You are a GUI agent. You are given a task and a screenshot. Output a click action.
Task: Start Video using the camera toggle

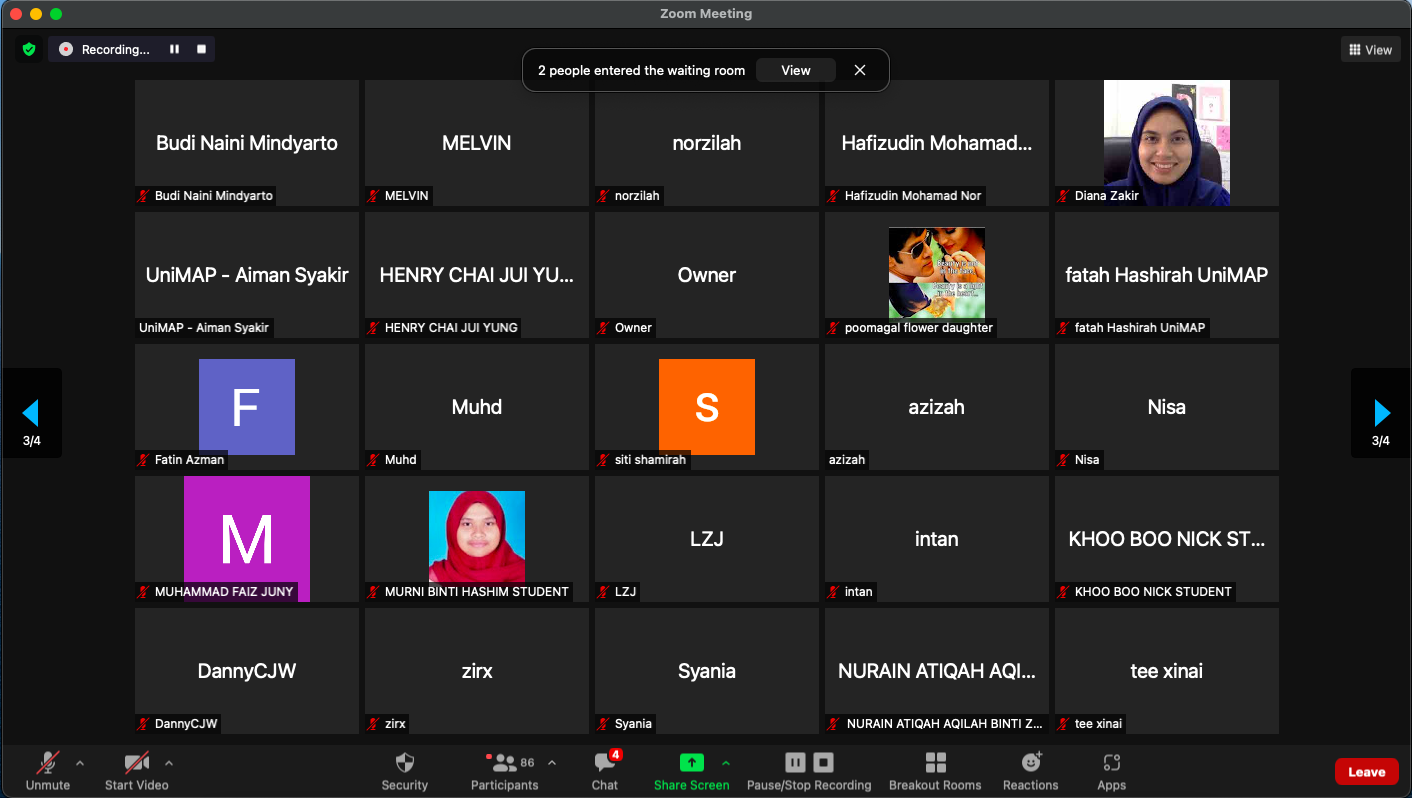pyautogui.click(x=136, y=764)
